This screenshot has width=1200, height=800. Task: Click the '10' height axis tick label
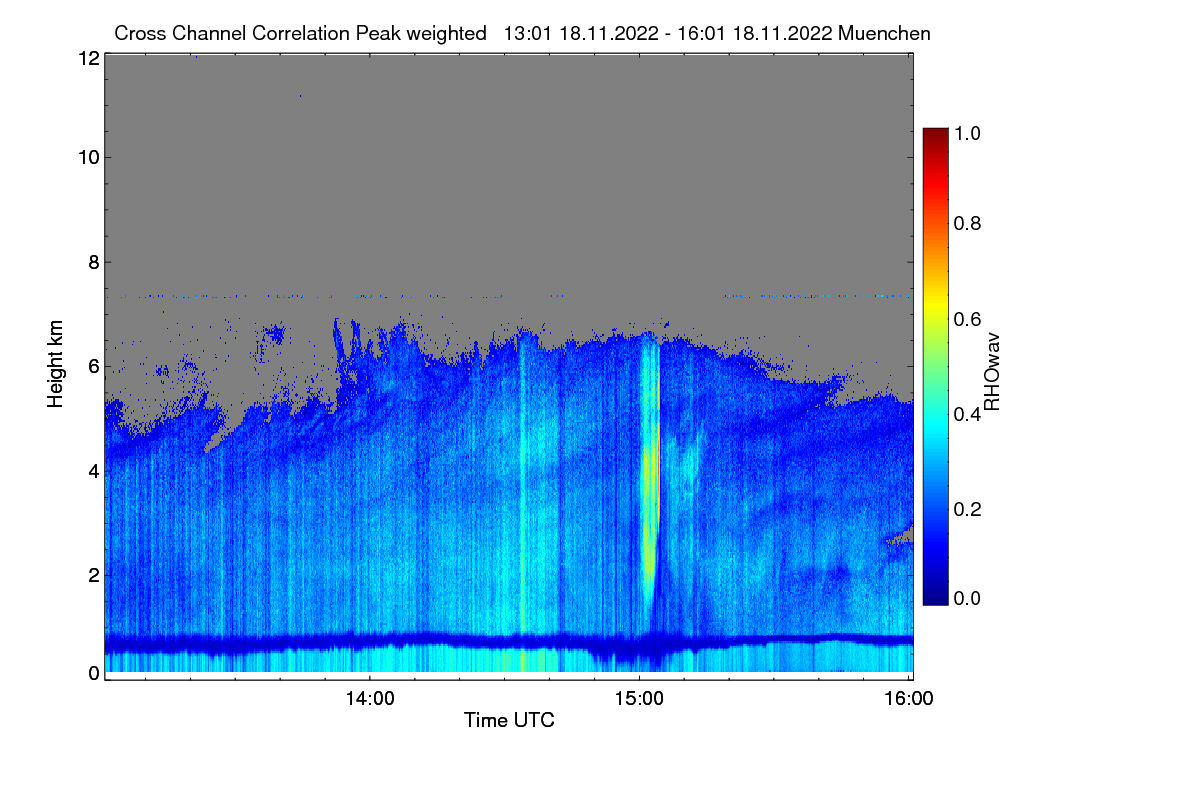88,157
